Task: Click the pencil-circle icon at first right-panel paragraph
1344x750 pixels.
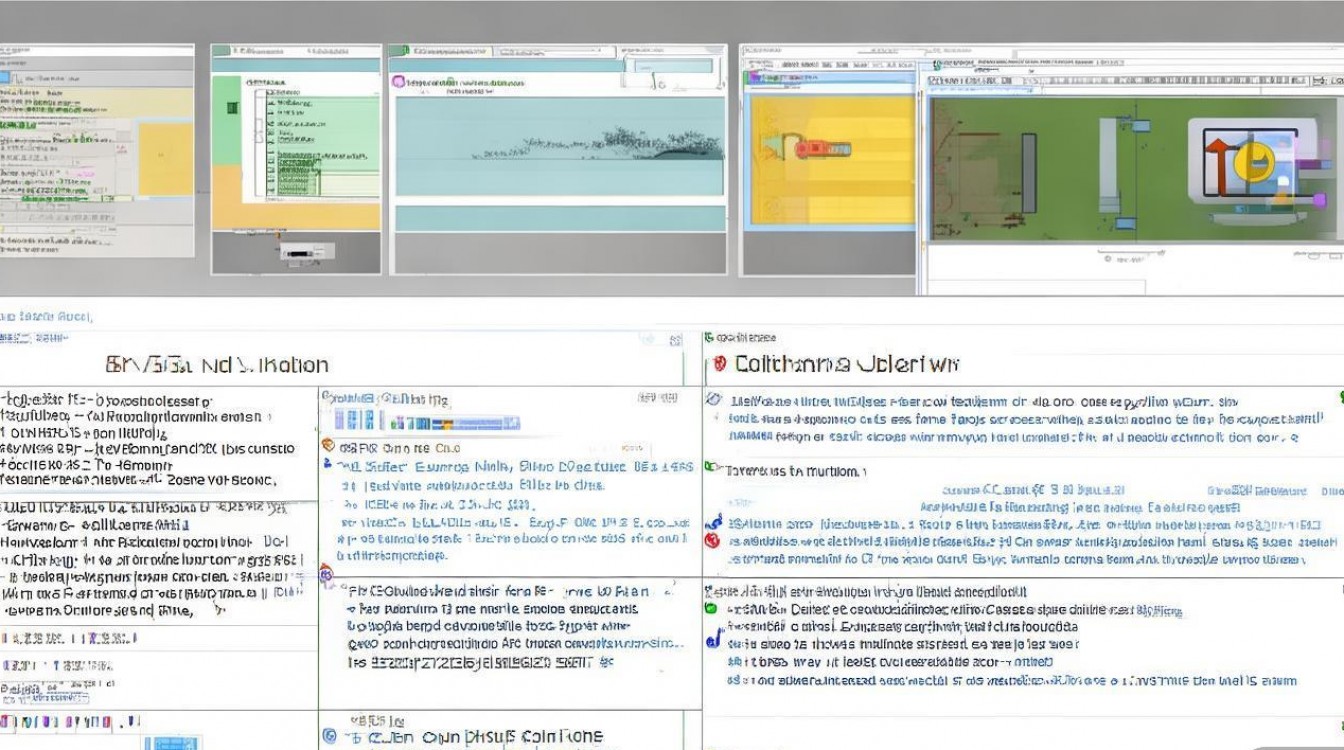Action: tap(713, 398)
